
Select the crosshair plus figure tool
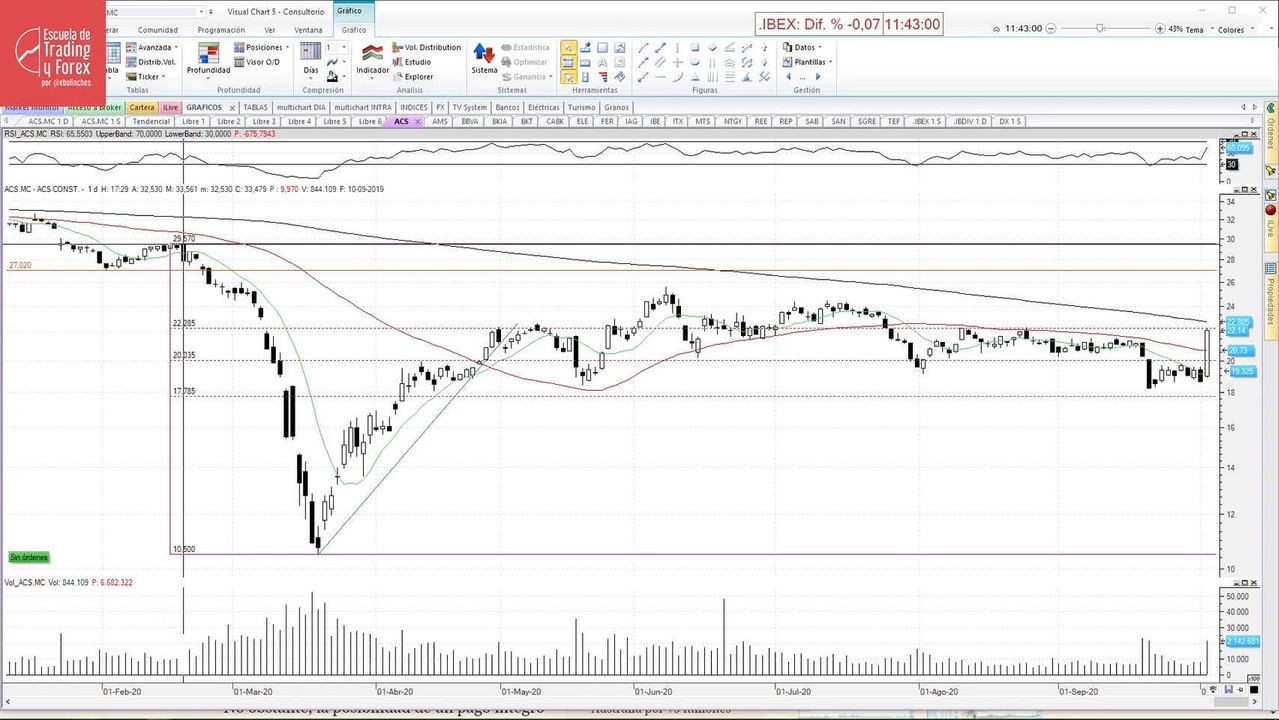point(677,62)
